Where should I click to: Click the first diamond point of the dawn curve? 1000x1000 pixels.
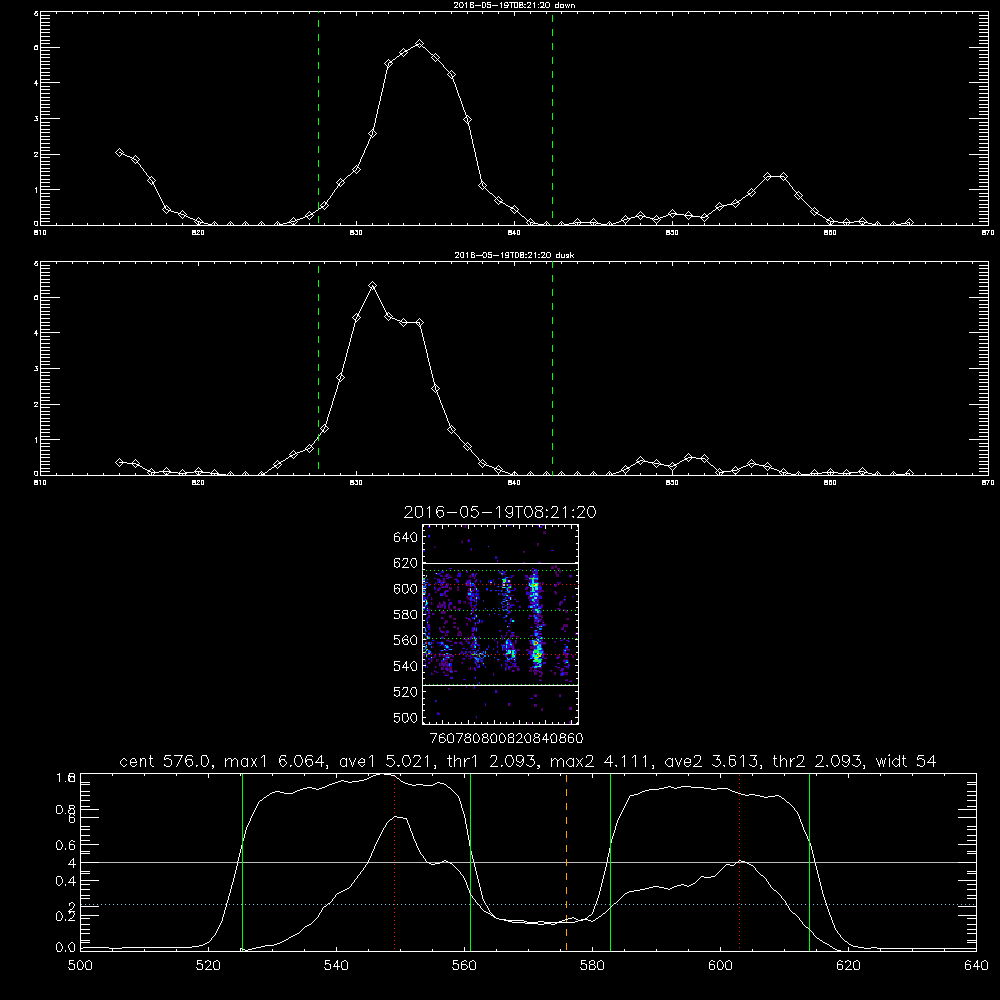[119, 152]
